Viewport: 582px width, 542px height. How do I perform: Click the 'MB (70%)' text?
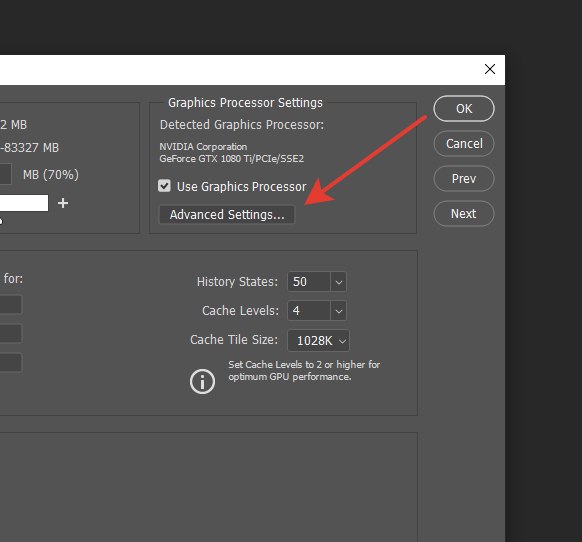click(x=51, y=174)
